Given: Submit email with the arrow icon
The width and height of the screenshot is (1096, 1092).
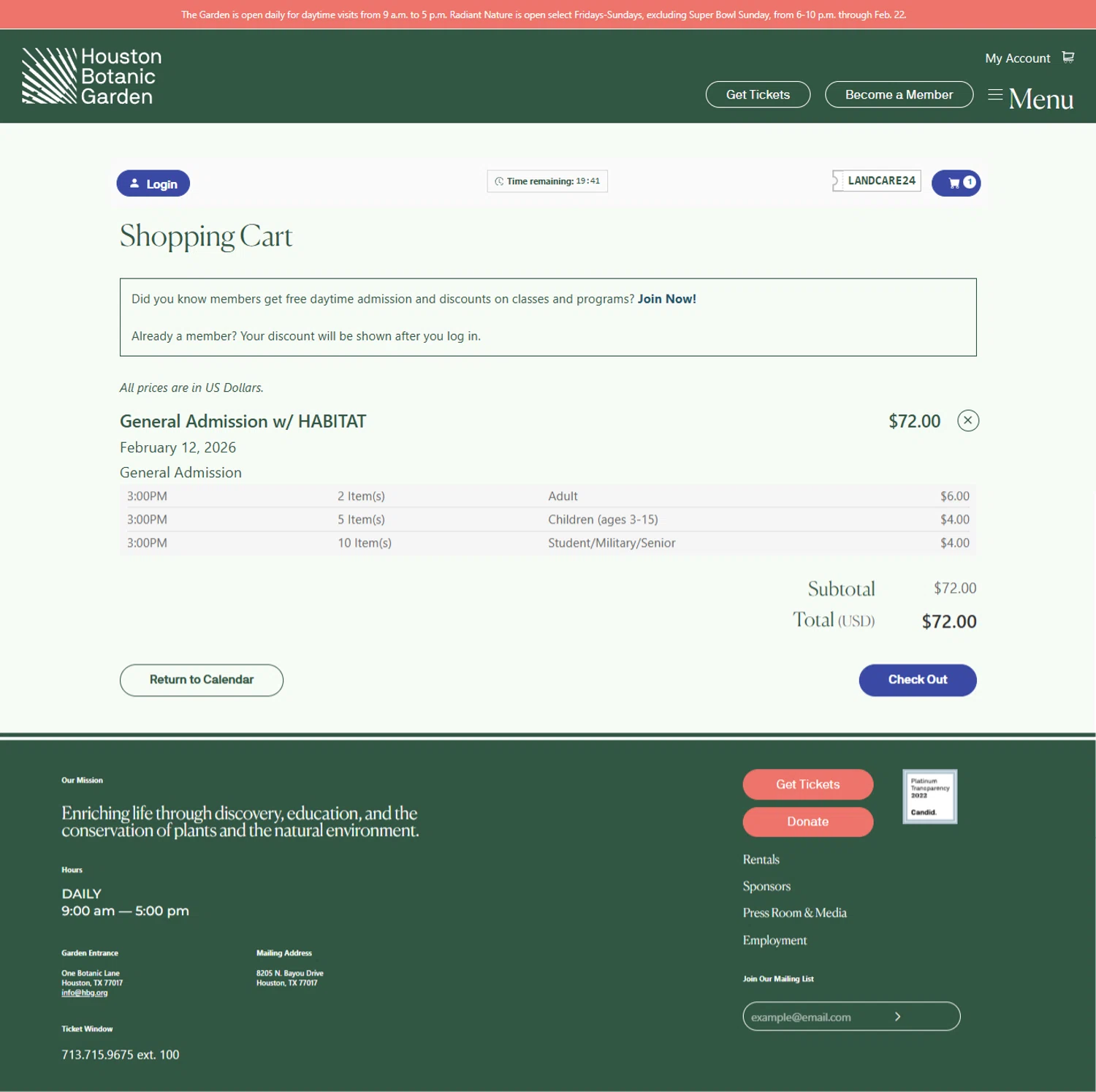Looking at the screenshot, I should tap(898, 1017).
